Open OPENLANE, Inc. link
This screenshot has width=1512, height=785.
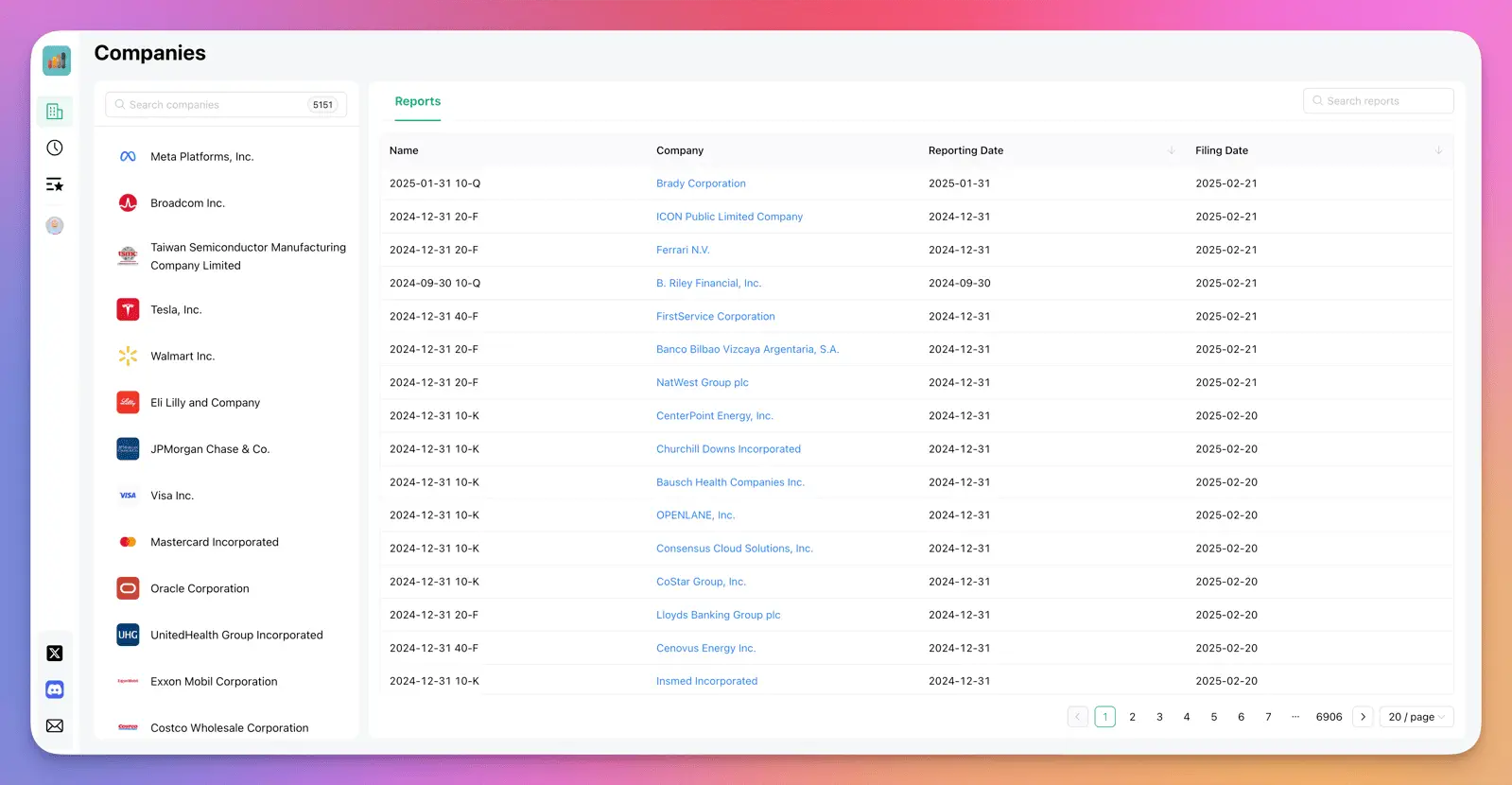click(x=695, y=515)
